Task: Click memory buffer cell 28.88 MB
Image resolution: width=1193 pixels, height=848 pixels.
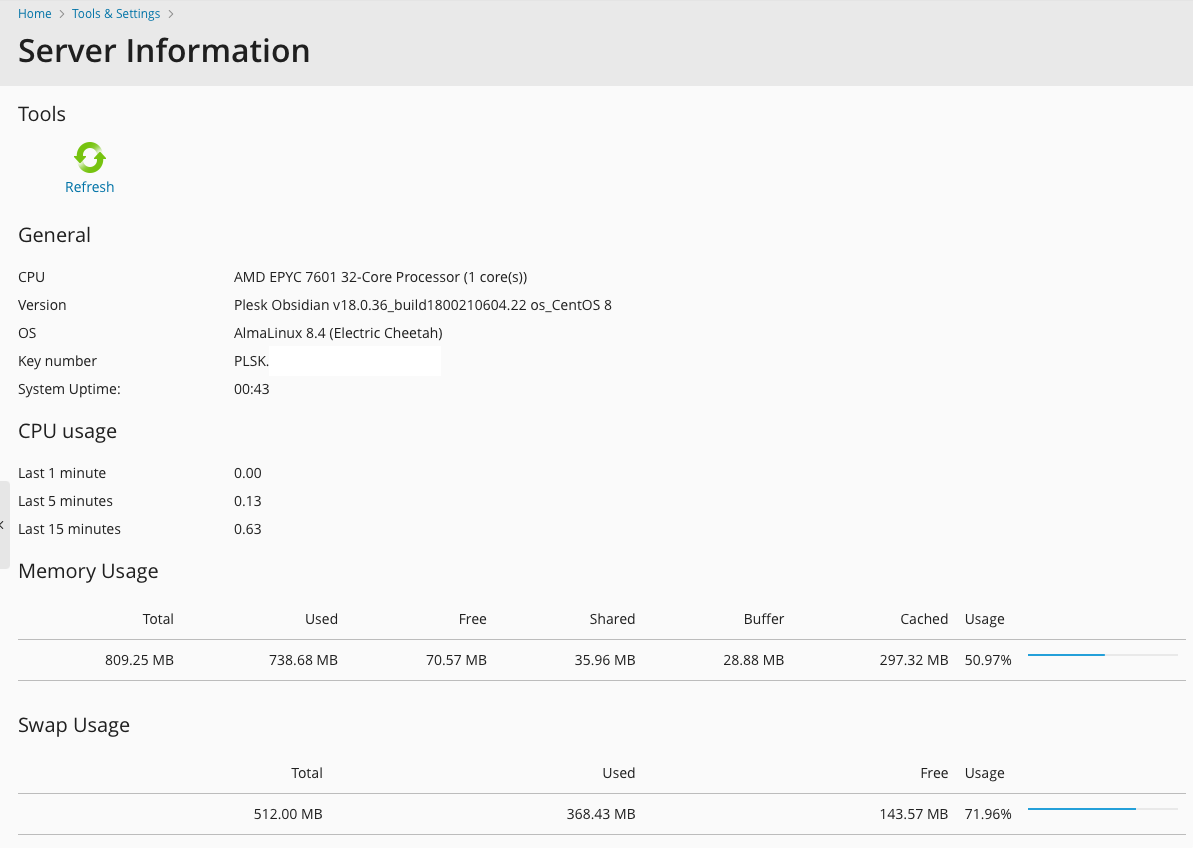Action: pos(753,660)
